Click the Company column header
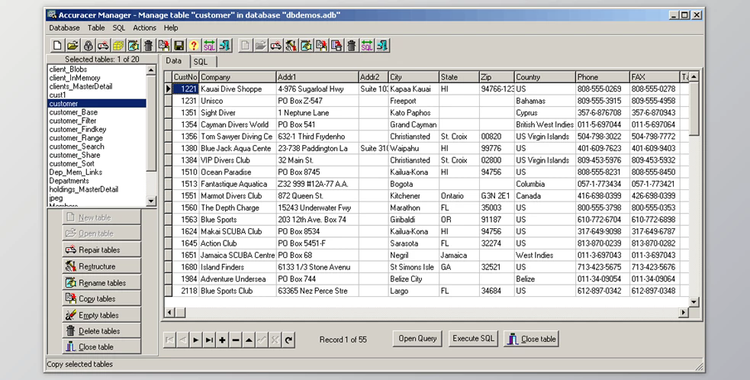 click(238, 77)
